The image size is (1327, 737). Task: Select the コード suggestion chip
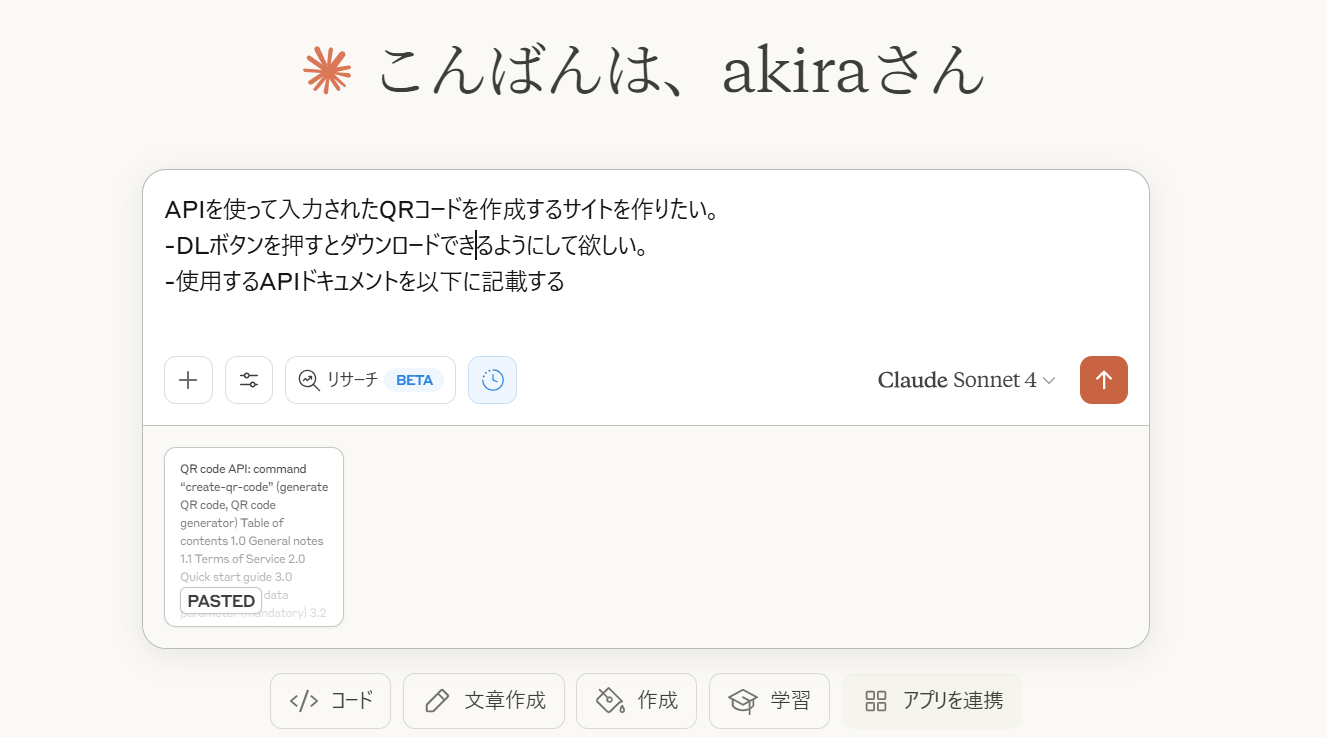click(x=330, y=701)
